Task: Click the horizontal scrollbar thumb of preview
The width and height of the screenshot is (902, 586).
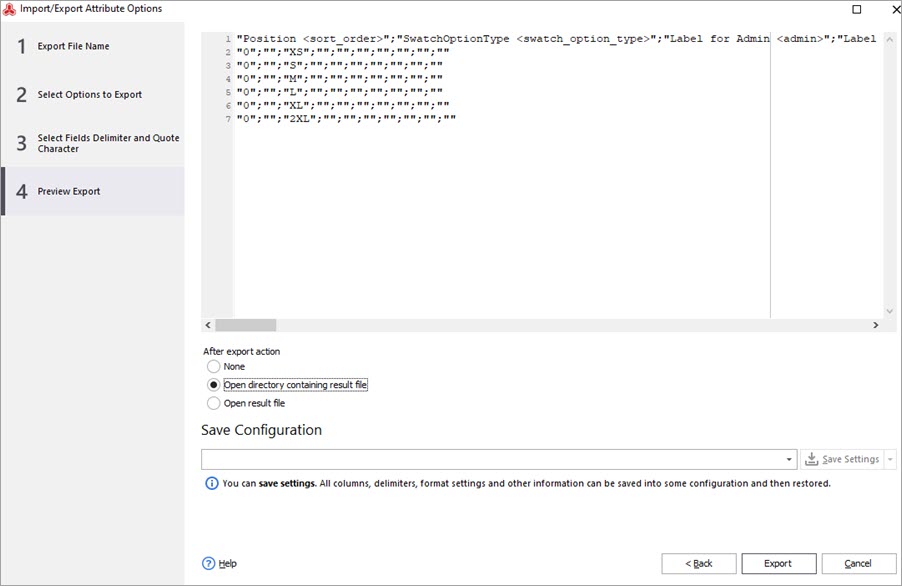Action: coord(246,325)
